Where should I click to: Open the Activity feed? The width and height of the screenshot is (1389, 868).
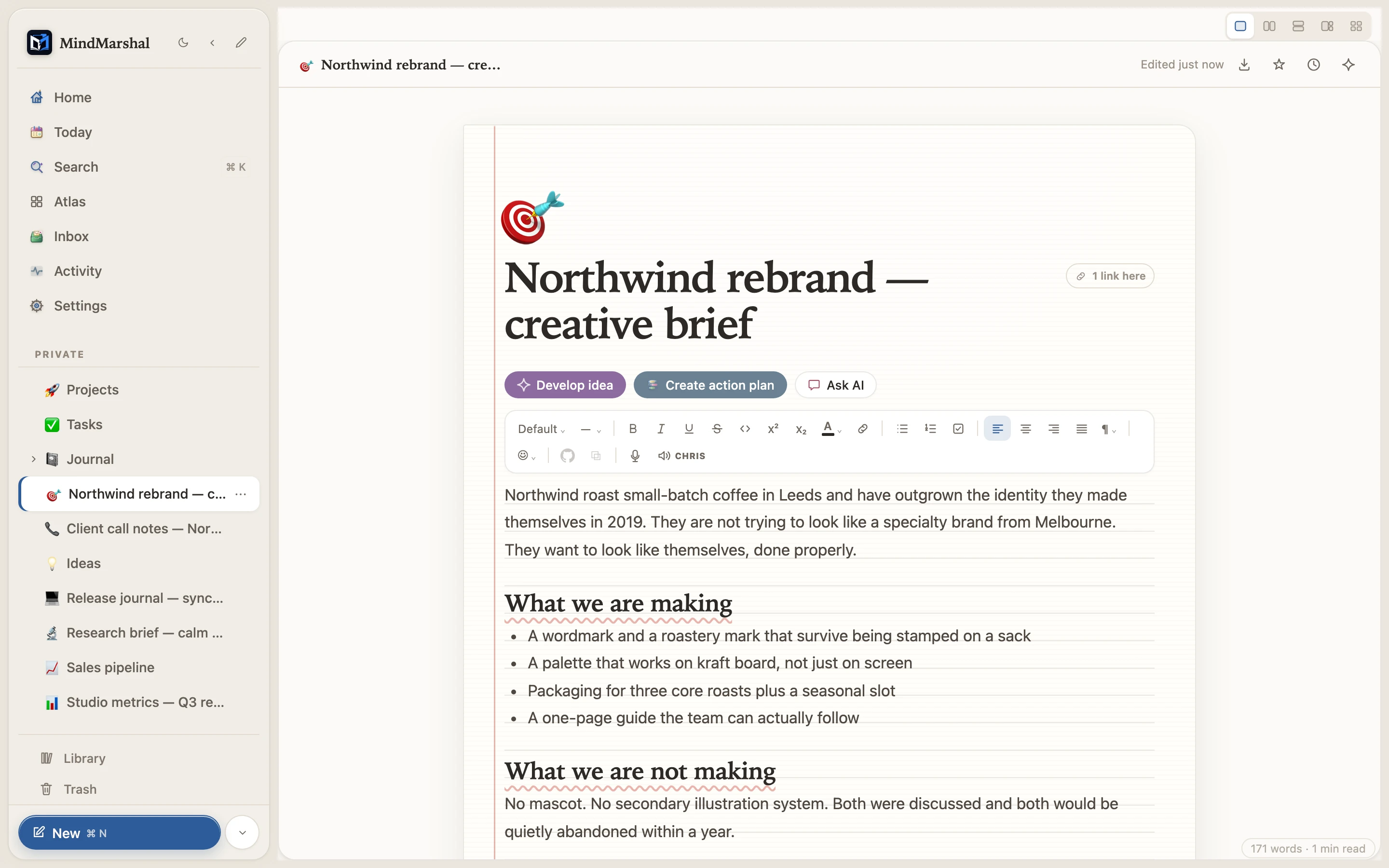[139, 271]
